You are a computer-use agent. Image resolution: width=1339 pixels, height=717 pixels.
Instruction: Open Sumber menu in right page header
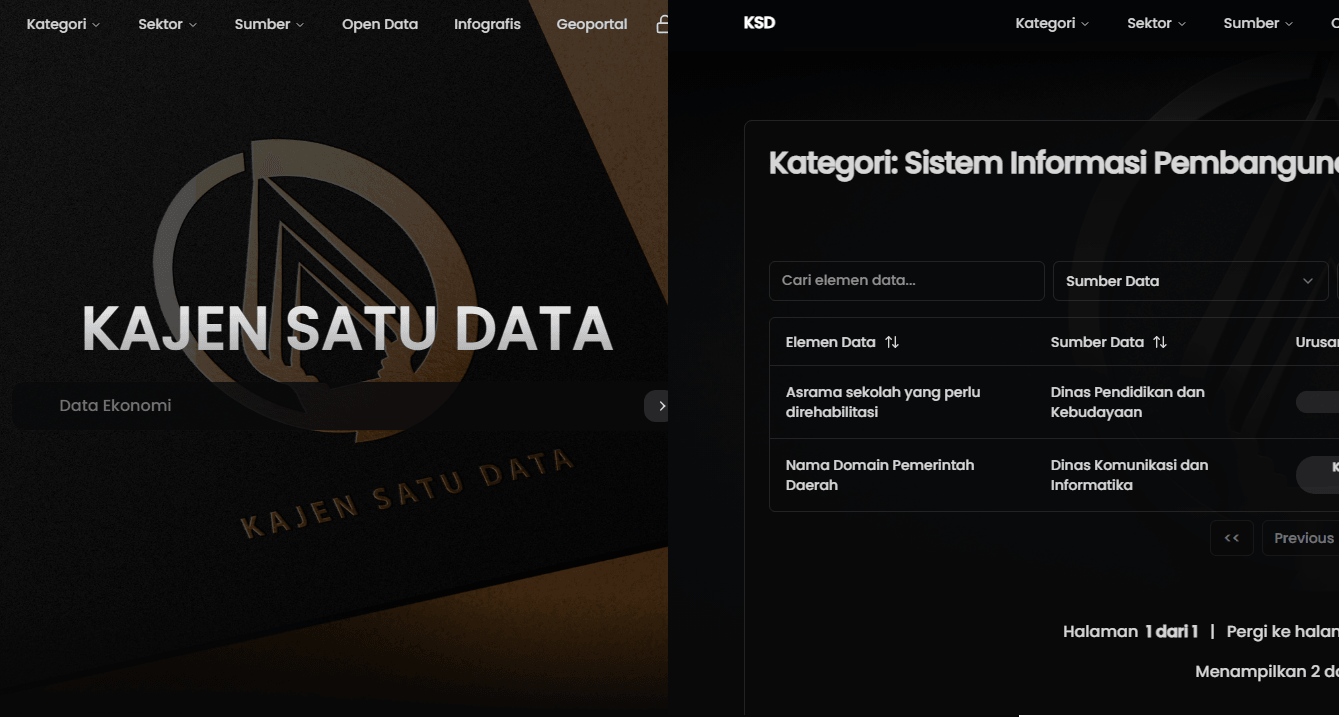click(1258, 23)
